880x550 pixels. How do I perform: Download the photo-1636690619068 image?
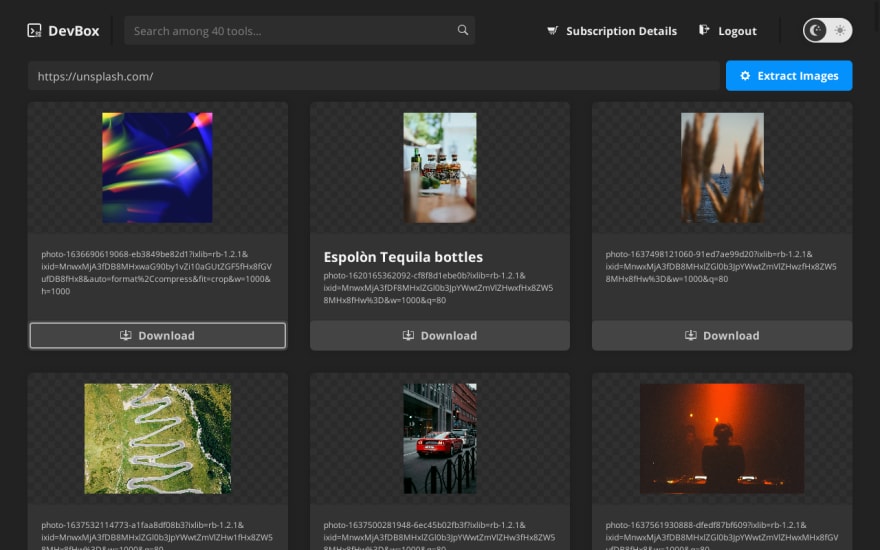158,336
